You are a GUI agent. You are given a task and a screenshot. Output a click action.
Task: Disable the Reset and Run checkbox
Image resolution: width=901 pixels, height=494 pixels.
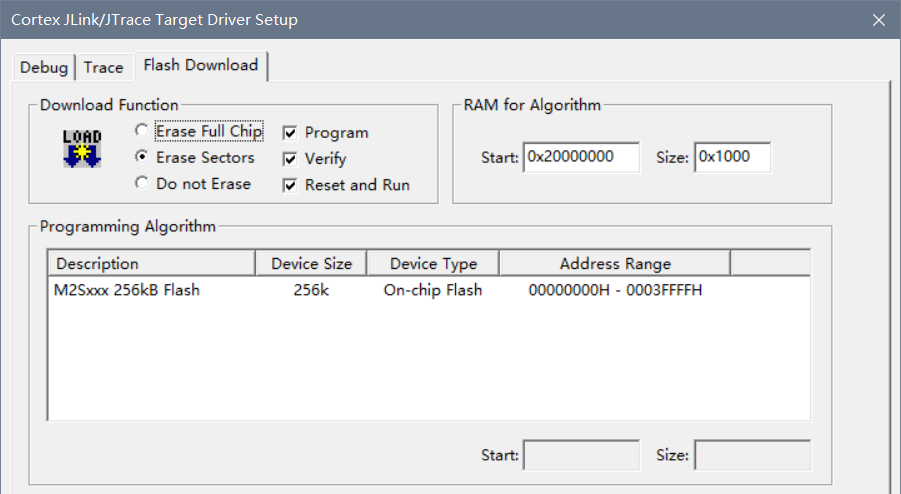point(290,184)
